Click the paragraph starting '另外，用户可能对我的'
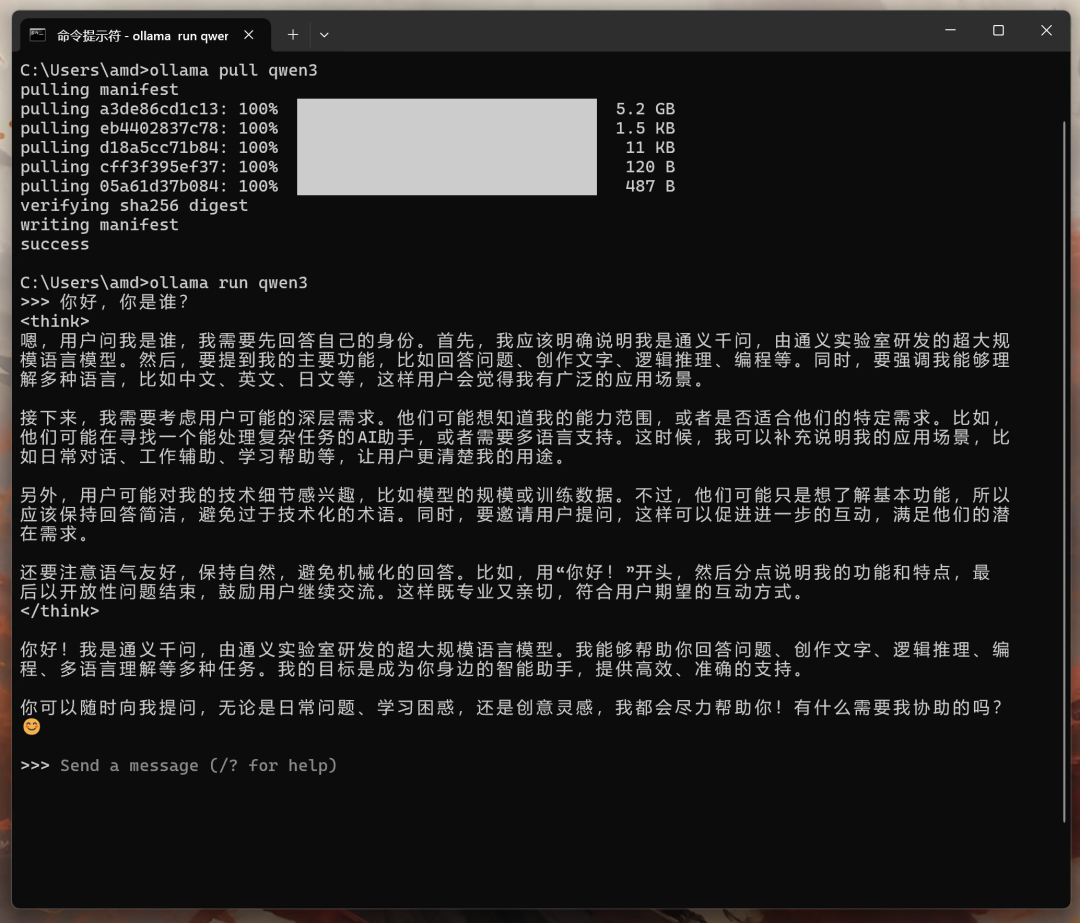 (515, 514)
